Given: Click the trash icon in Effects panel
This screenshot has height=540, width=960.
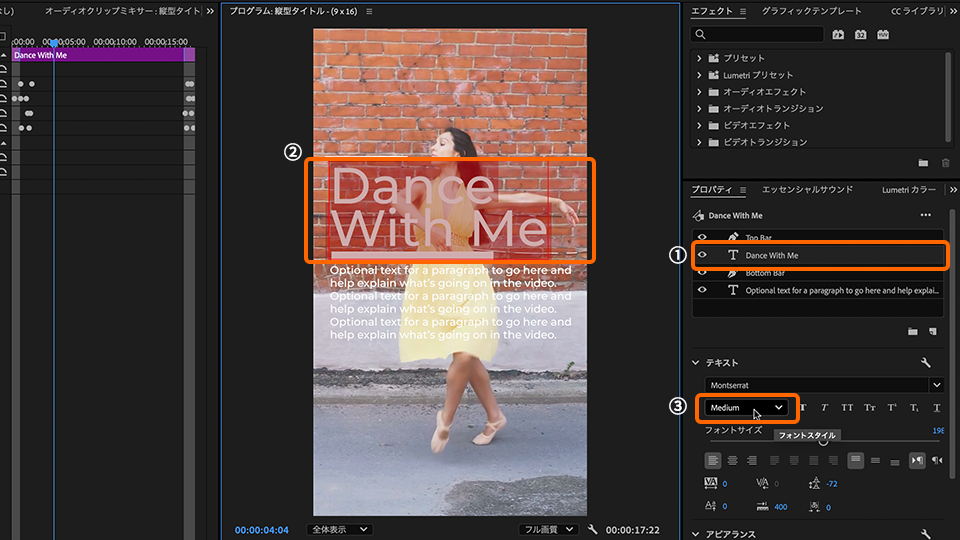Looking at the screenshot, I should (x=946, y=163).
